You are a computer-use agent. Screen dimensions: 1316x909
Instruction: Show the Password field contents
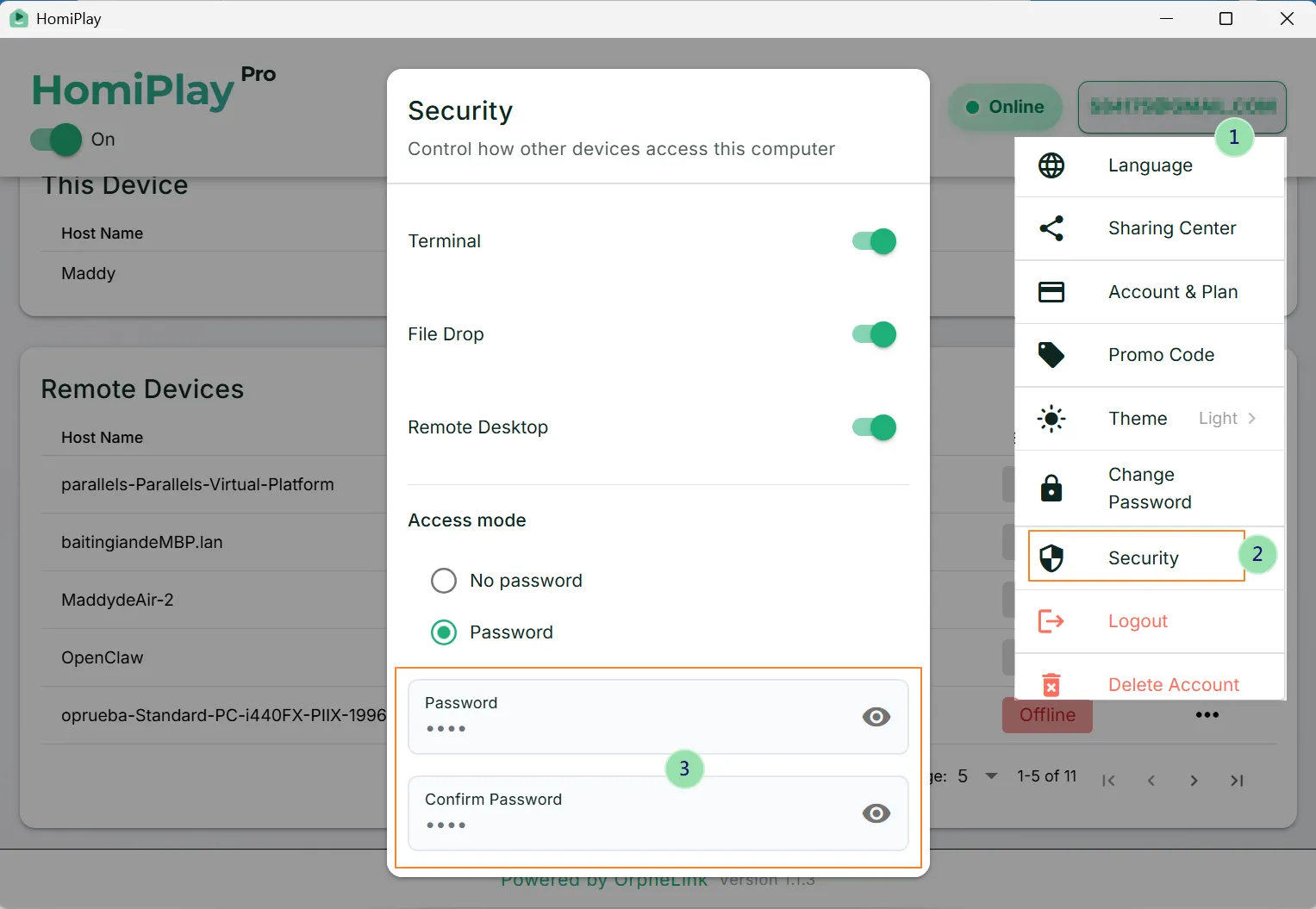[876, 717]
